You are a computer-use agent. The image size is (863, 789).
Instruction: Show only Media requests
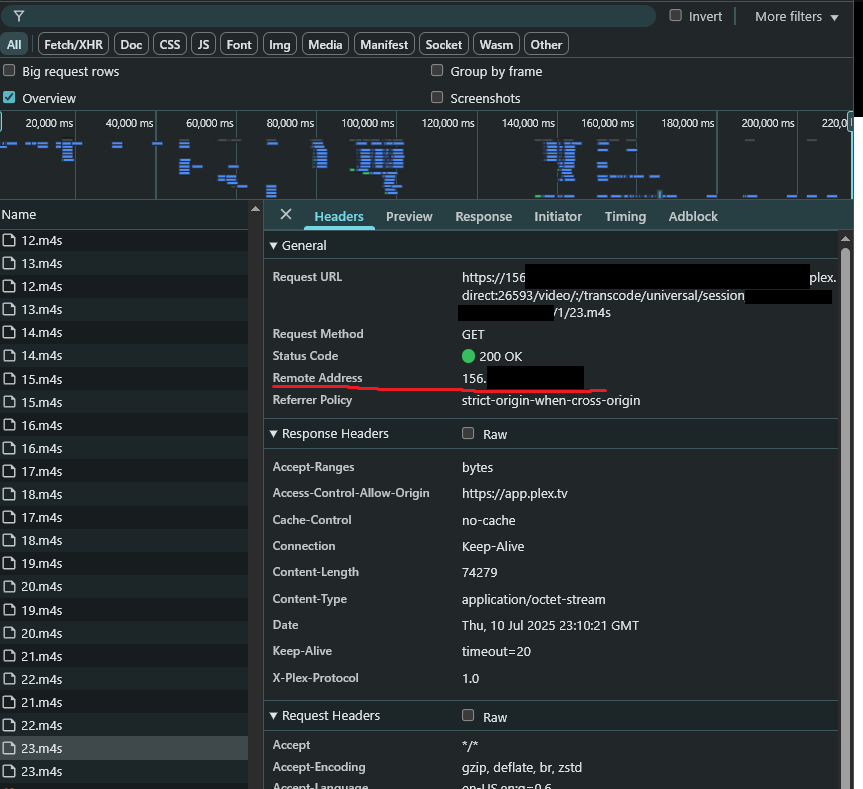tap(325, 45)
